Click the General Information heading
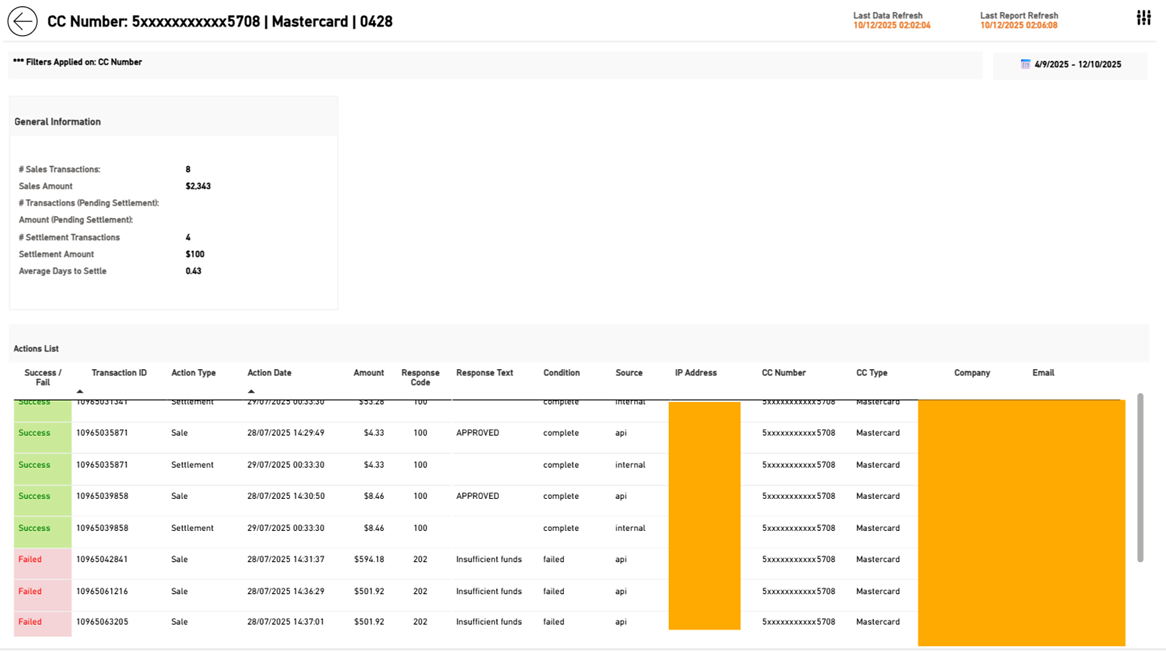1166x651 pixels. [x=57, y=122]
